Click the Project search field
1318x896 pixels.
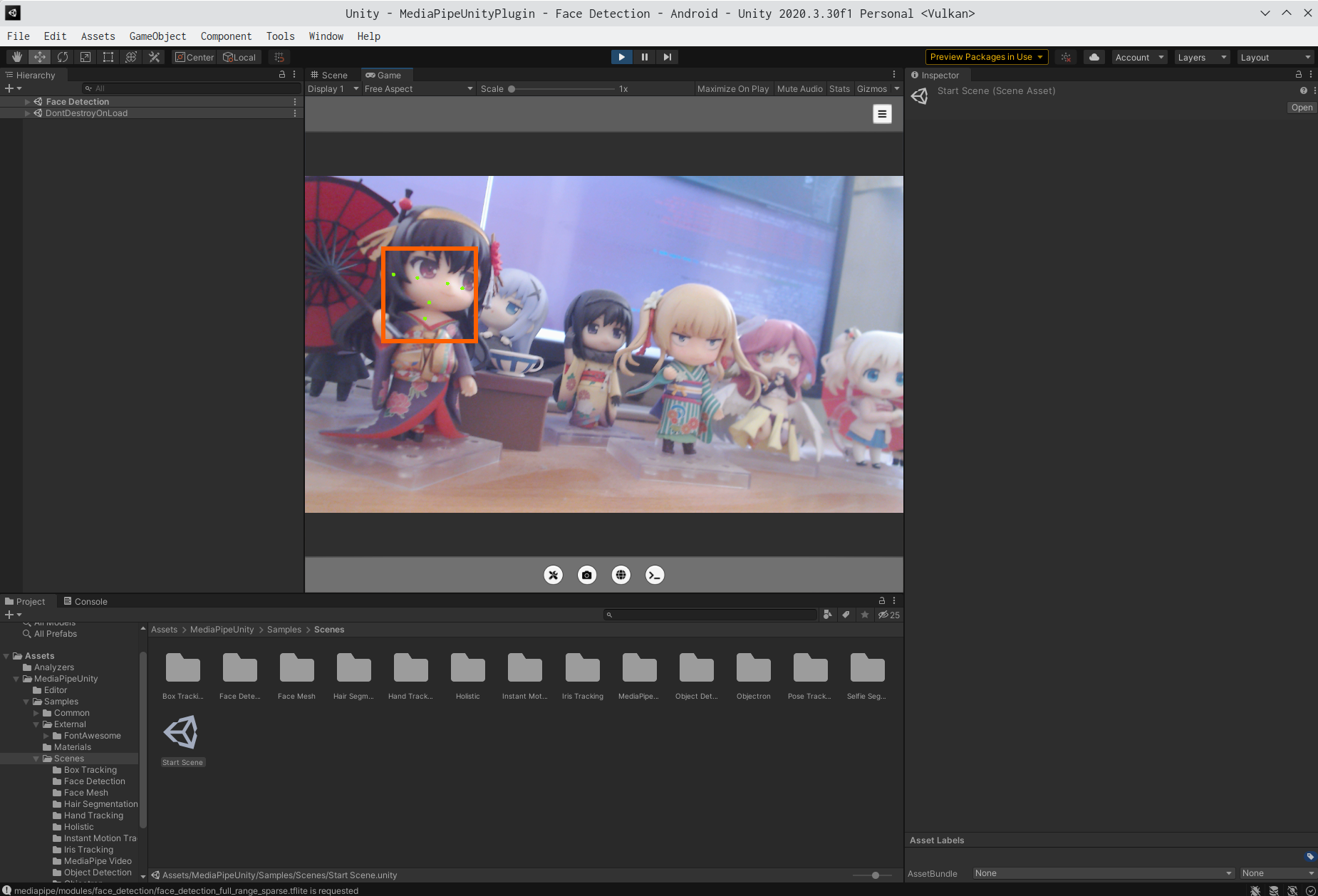click(710, 615)
